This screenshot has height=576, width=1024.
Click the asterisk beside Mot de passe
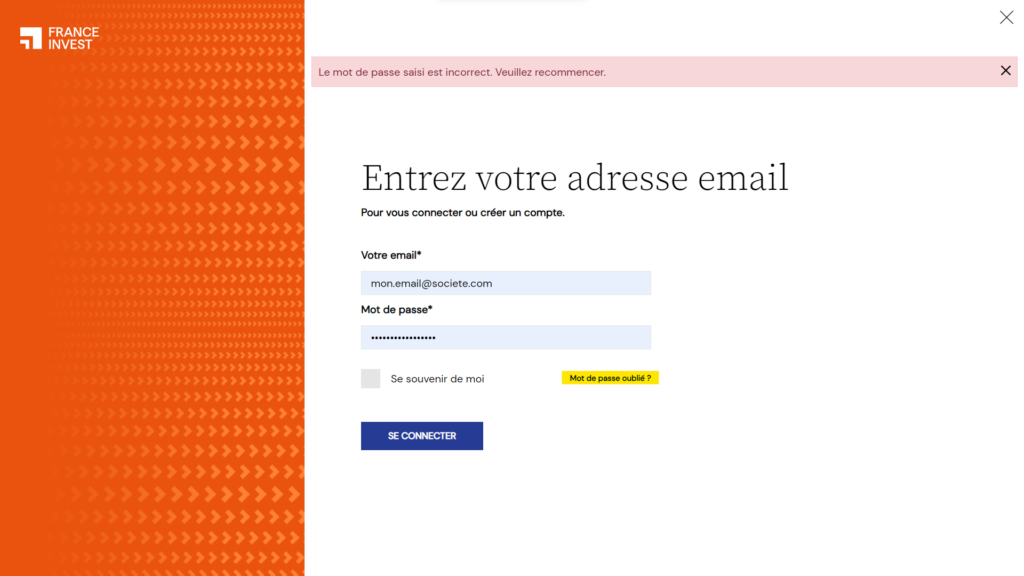click(430, 308)
